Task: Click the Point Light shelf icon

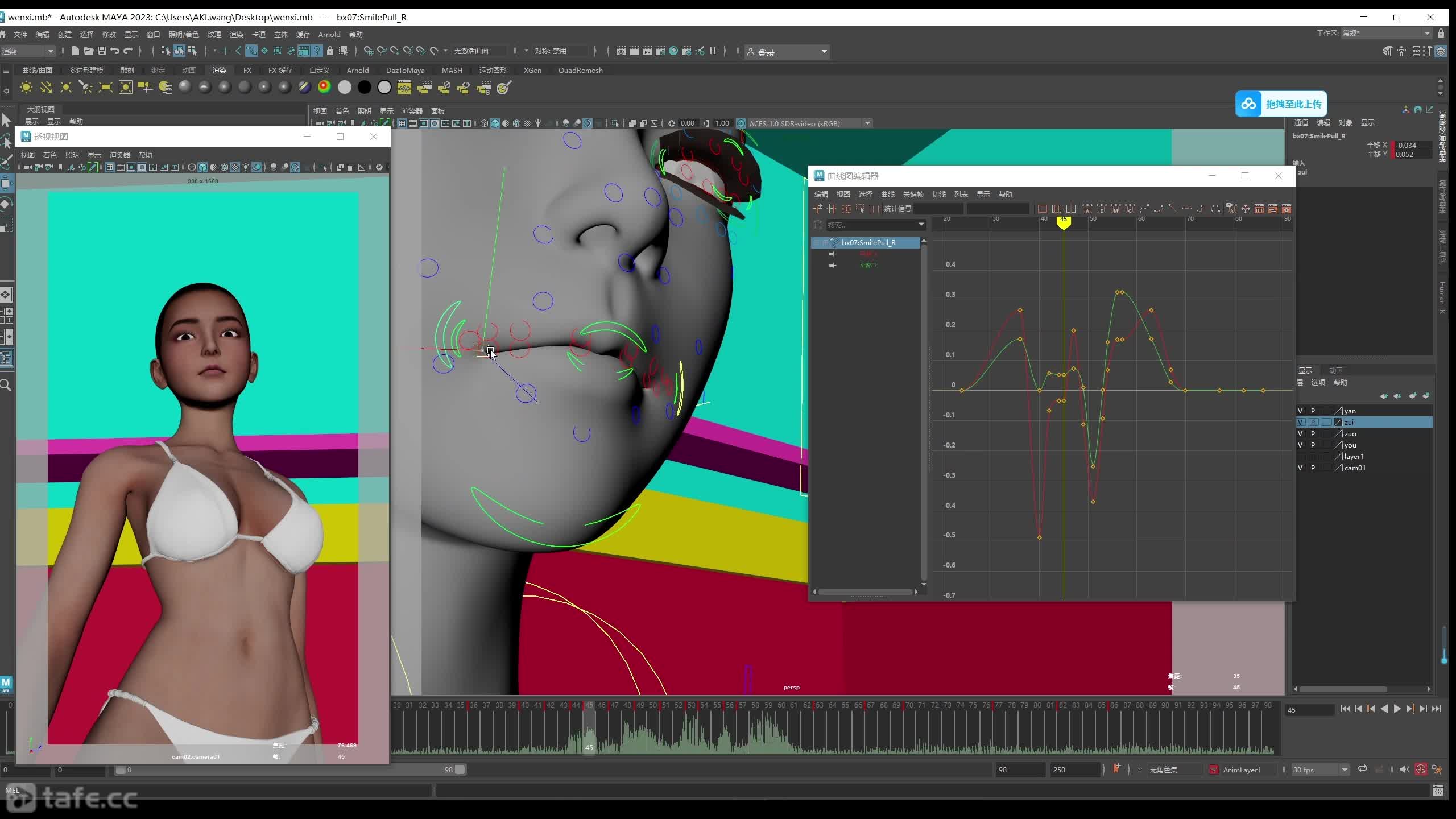Action: tap(66, 87)
